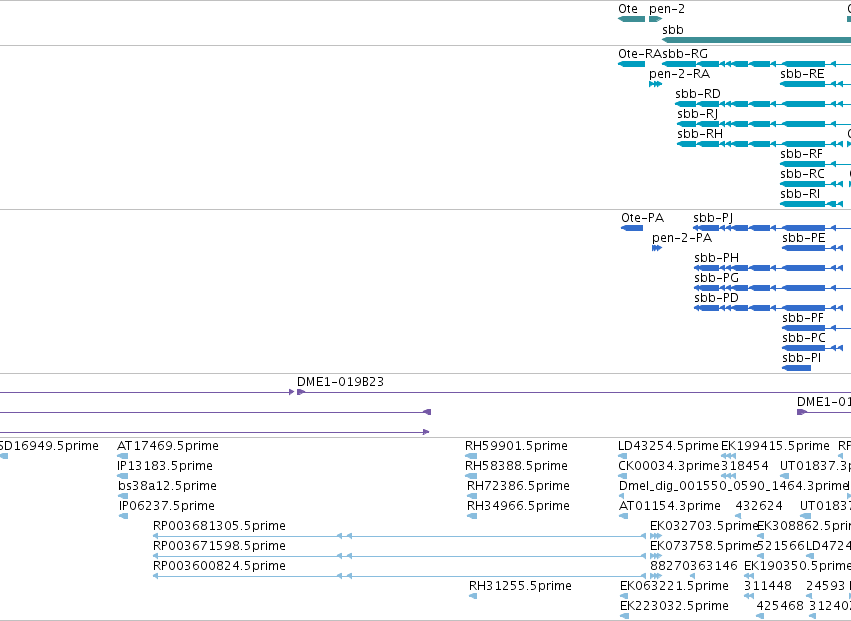The width and height of the screenshot is (851, 621).
Task: Select the Ote-PA protein label
Action: (642, 218)
